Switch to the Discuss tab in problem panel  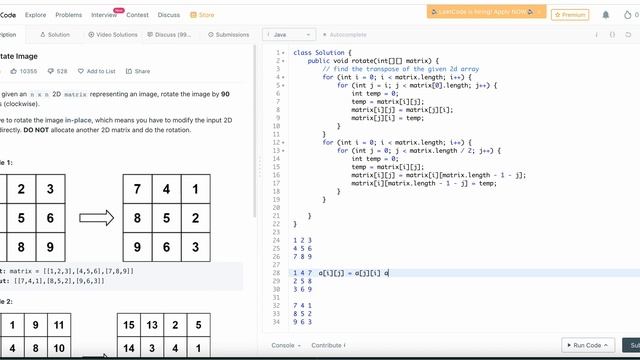click(x=169, y=35)
